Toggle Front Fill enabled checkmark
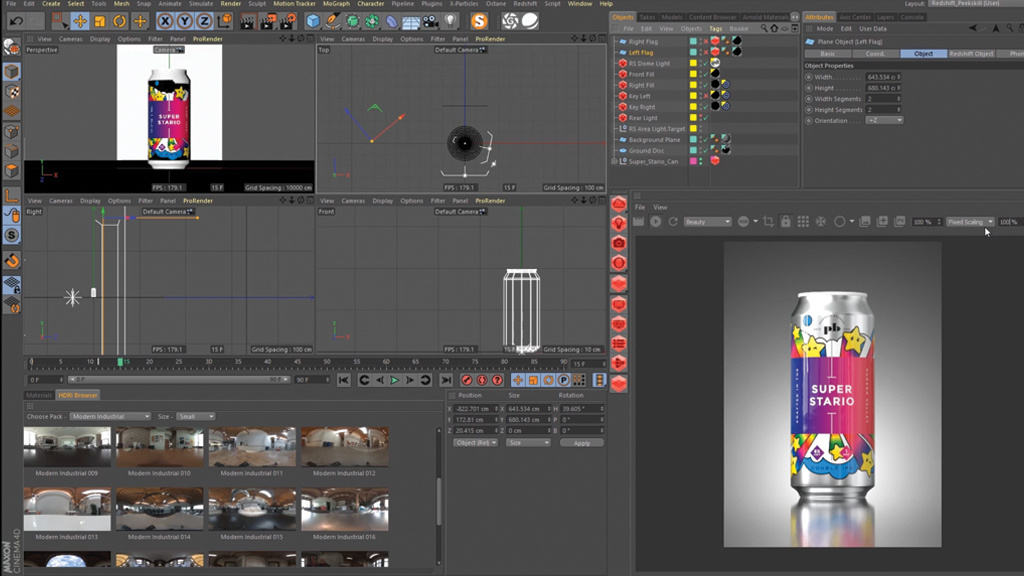The image size is (1024, 576). pos(706,74)
